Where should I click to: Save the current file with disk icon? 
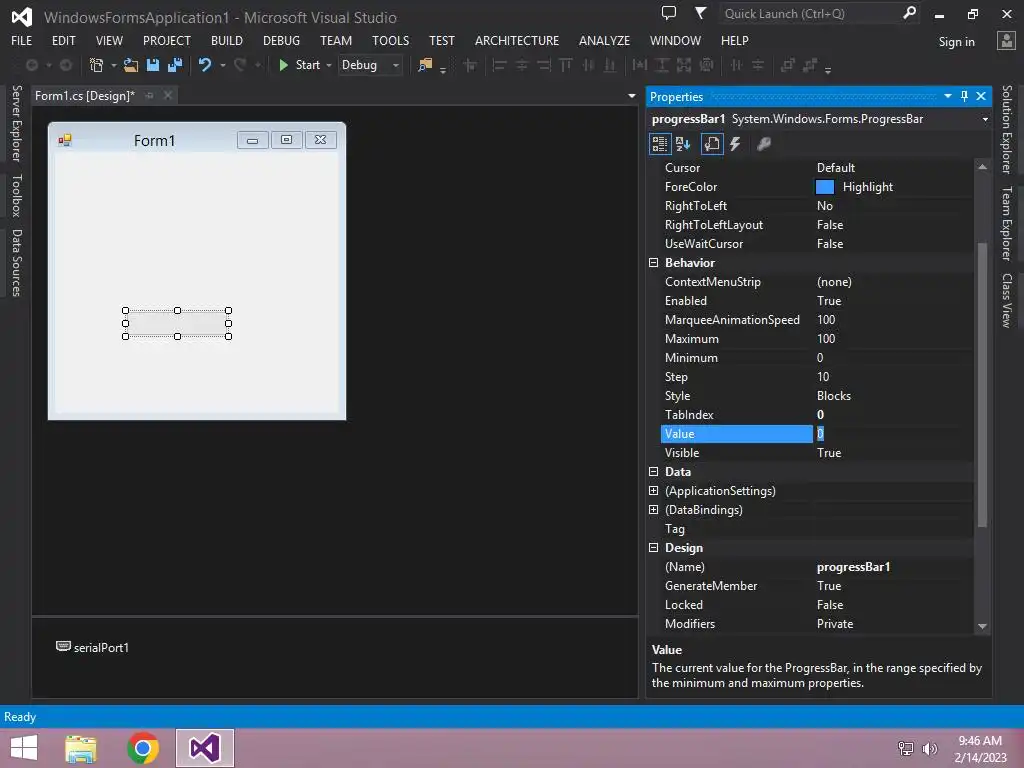[153, 65]
